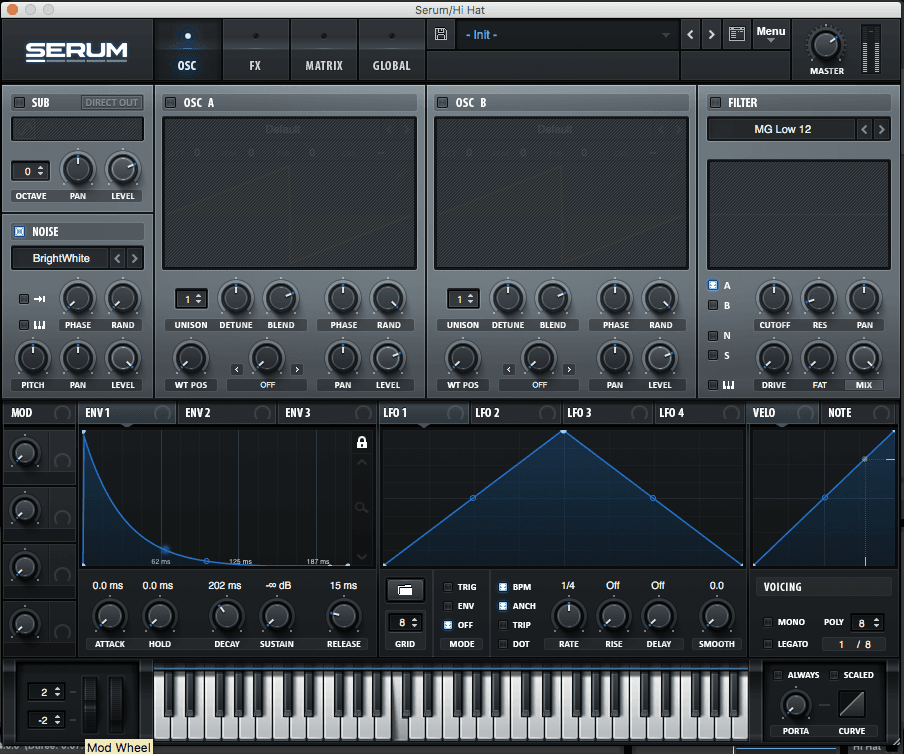Click the mod wheel slider
The width and height of the screenshot is (904, 754).
coord(116,704)
